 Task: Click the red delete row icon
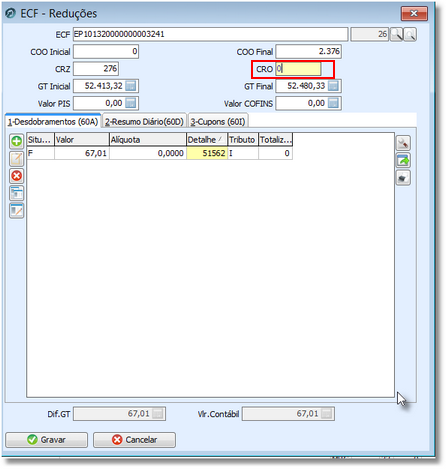17,176
